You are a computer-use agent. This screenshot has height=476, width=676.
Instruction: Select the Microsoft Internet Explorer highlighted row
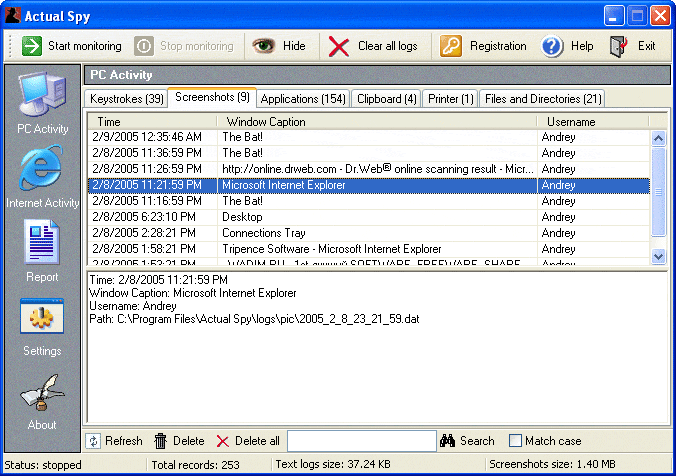(x=369, y=185)
